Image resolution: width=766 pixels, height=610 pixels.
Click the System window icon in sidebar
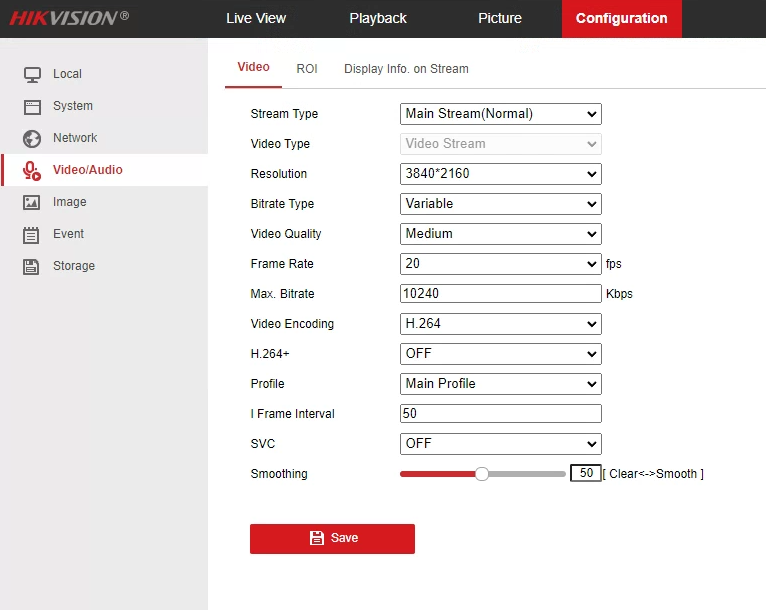33,106
